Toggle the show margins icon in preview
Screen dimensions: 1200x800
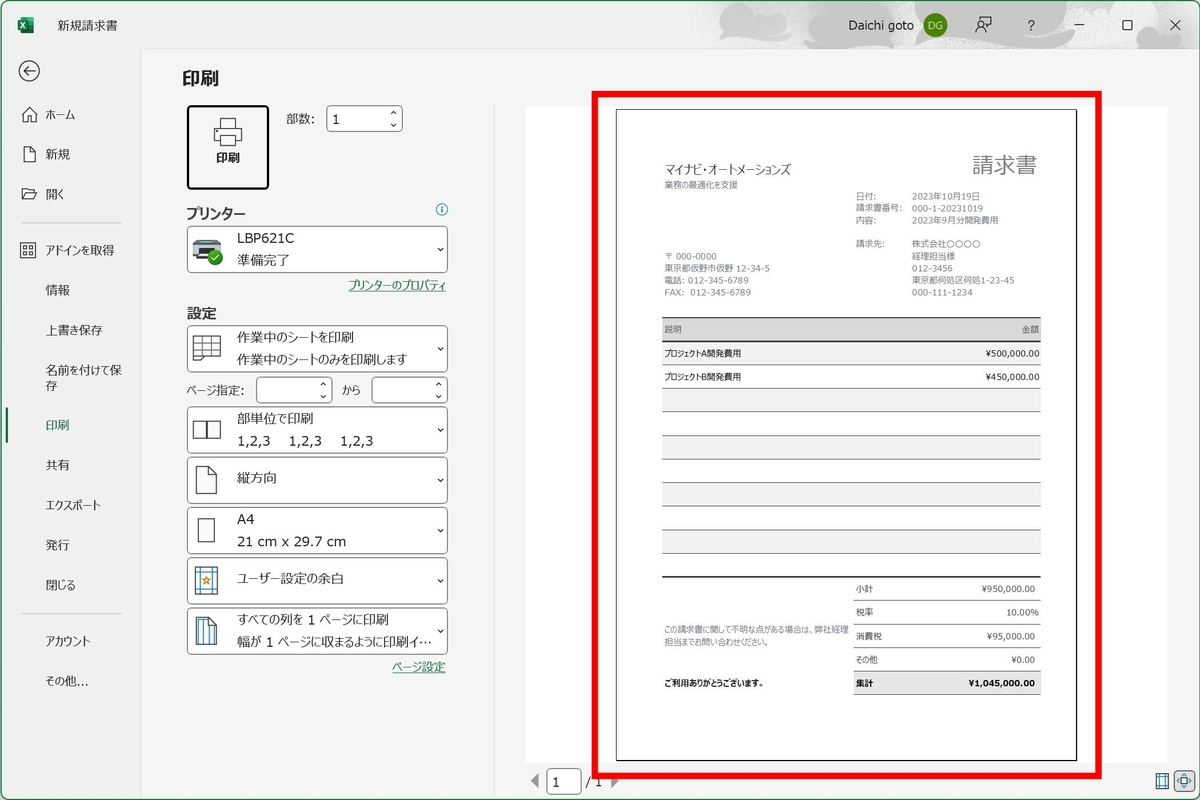pos(1162,780)
